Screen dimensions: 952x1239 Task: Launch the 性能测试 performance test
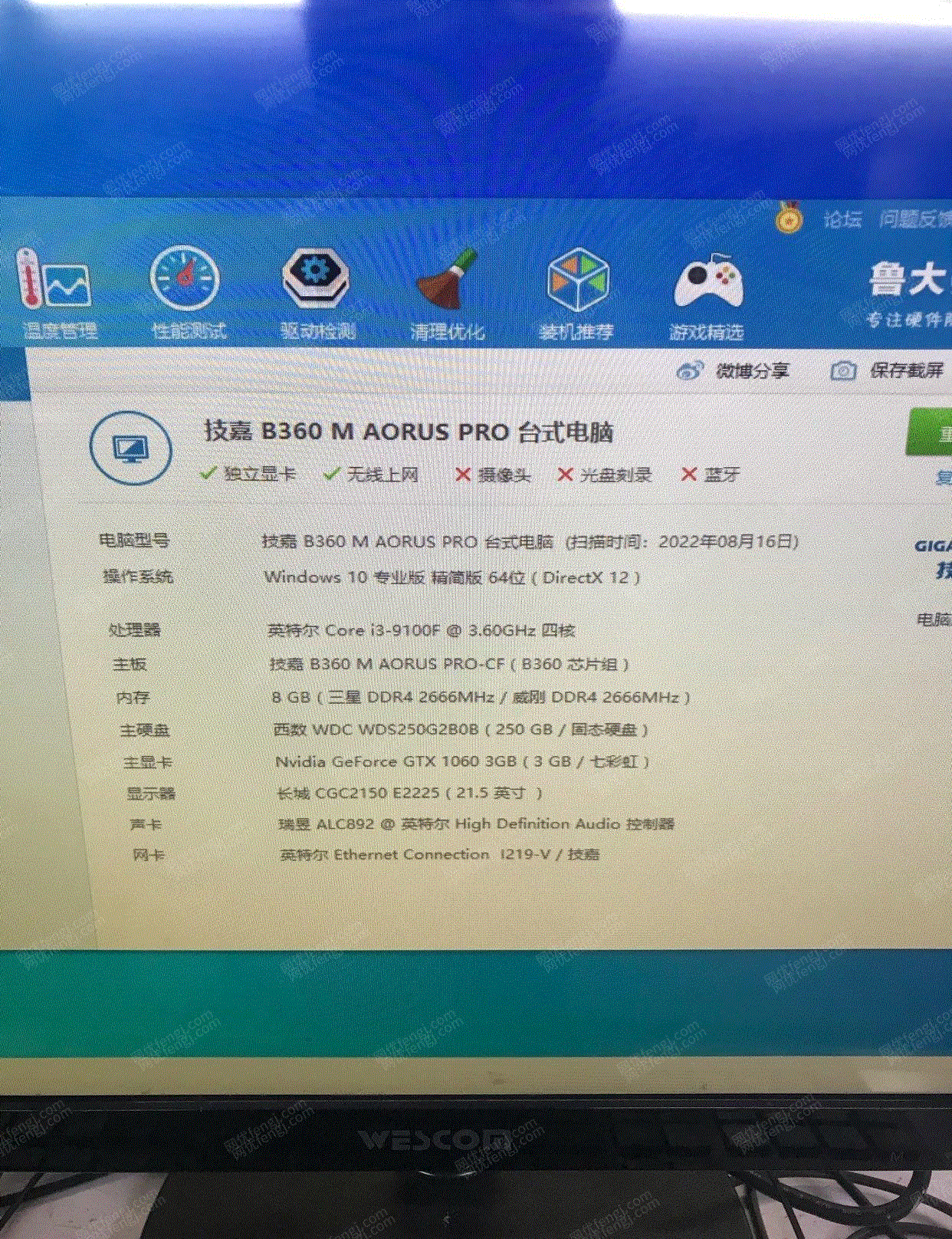point(188,293)
